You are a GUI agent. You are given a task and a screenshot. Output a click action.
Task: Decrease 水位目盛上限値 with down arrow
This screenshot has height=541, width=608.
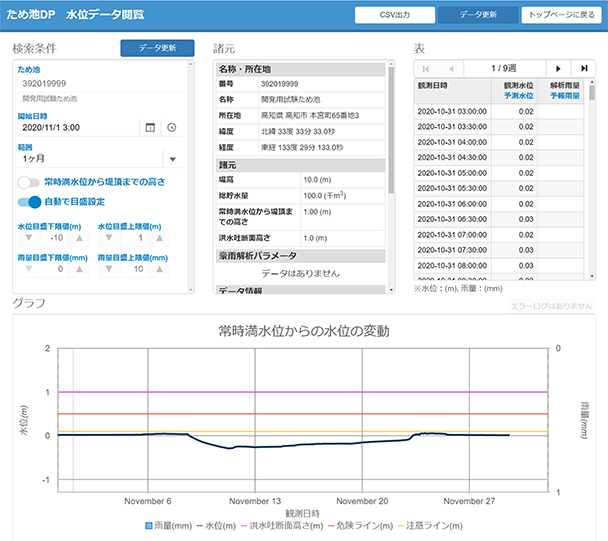(x=109, y=238)
